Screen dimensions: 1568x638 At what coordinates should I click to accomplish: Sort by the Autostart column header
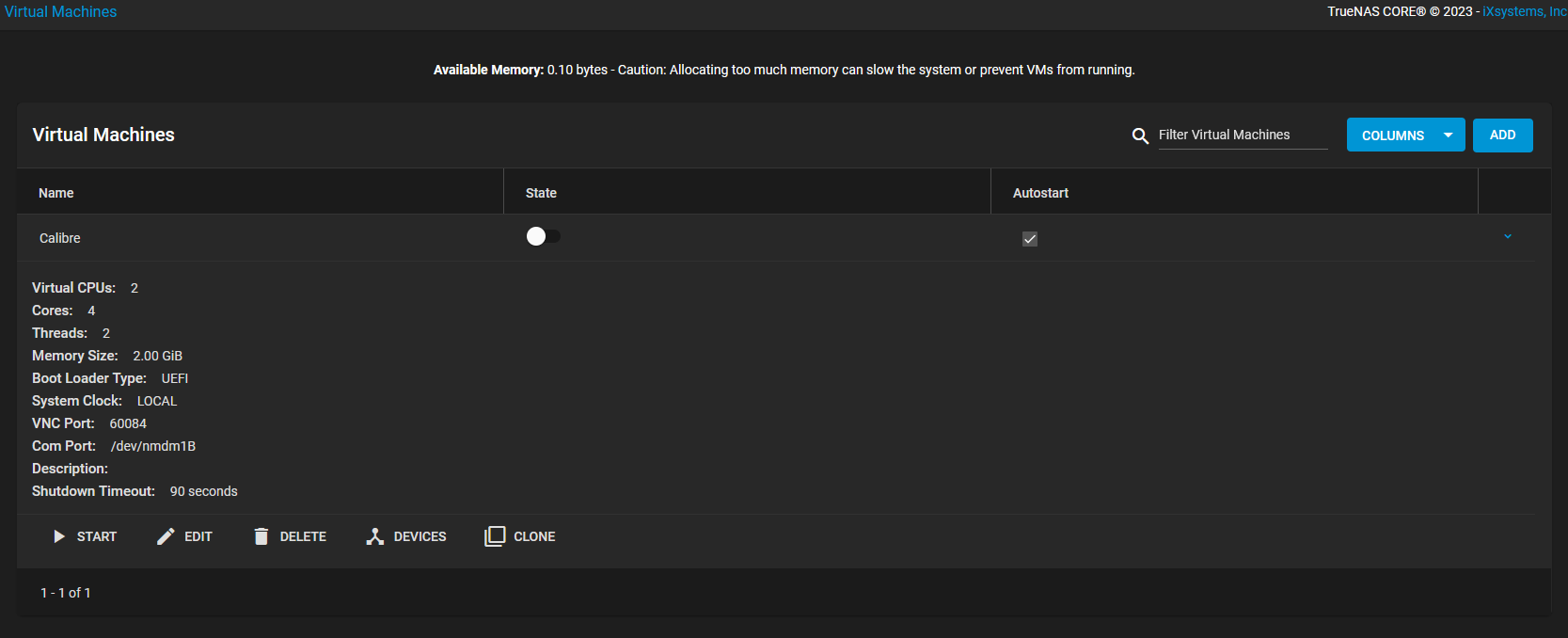[x=1040, y=193]
